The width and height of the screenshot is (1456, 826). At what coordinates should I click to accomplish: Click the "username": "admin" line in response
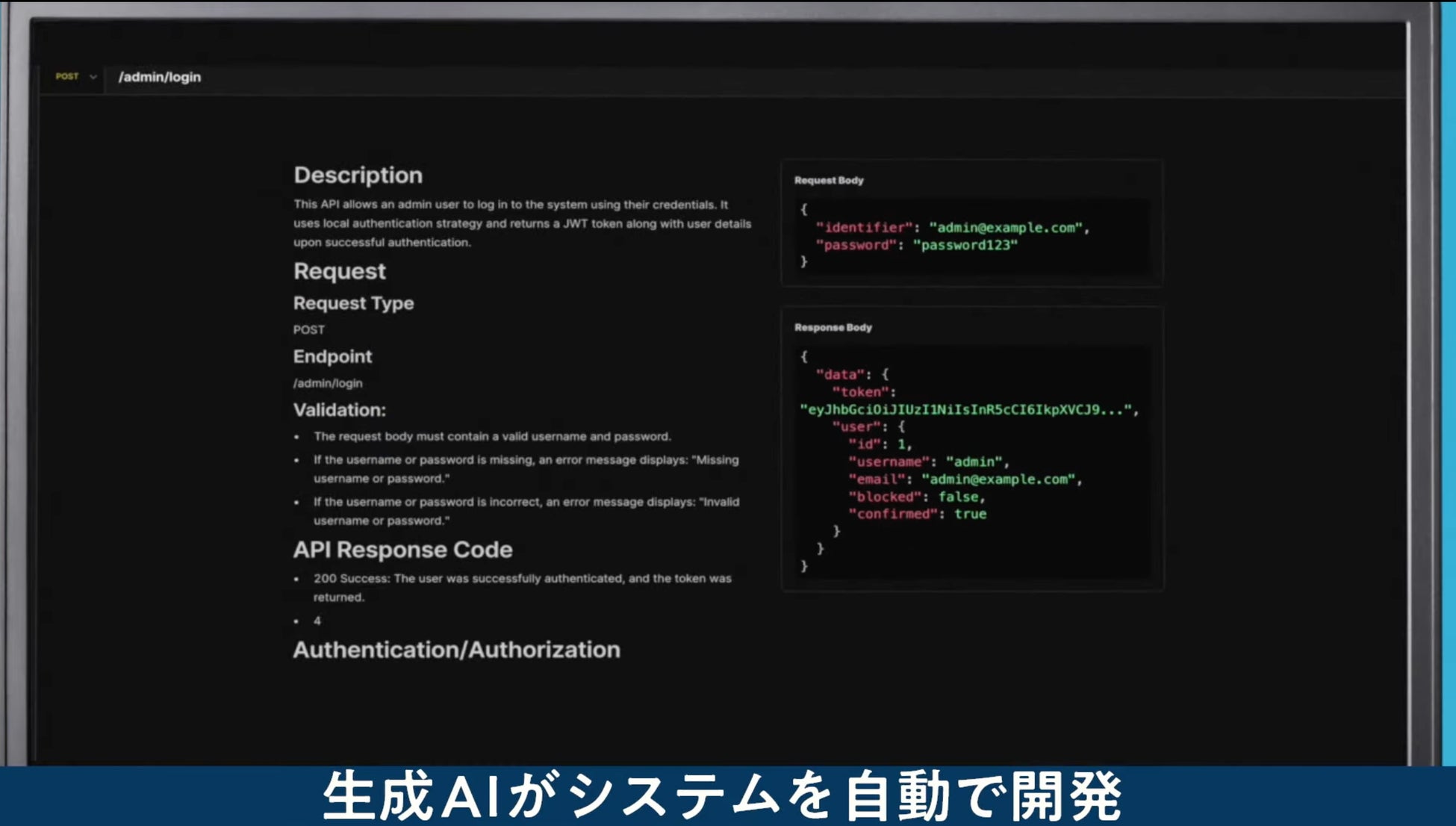[928, 462]
